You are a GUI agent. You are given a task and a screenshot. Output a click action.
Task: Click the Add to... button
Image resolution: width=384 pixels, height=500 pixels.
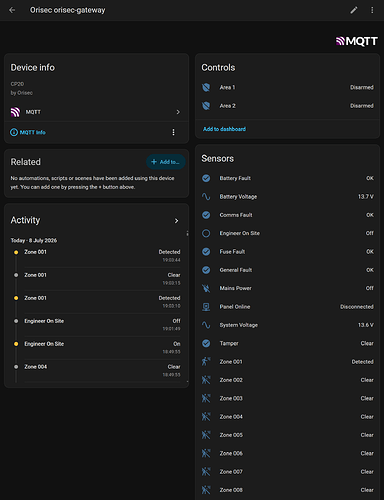point(166,162)
